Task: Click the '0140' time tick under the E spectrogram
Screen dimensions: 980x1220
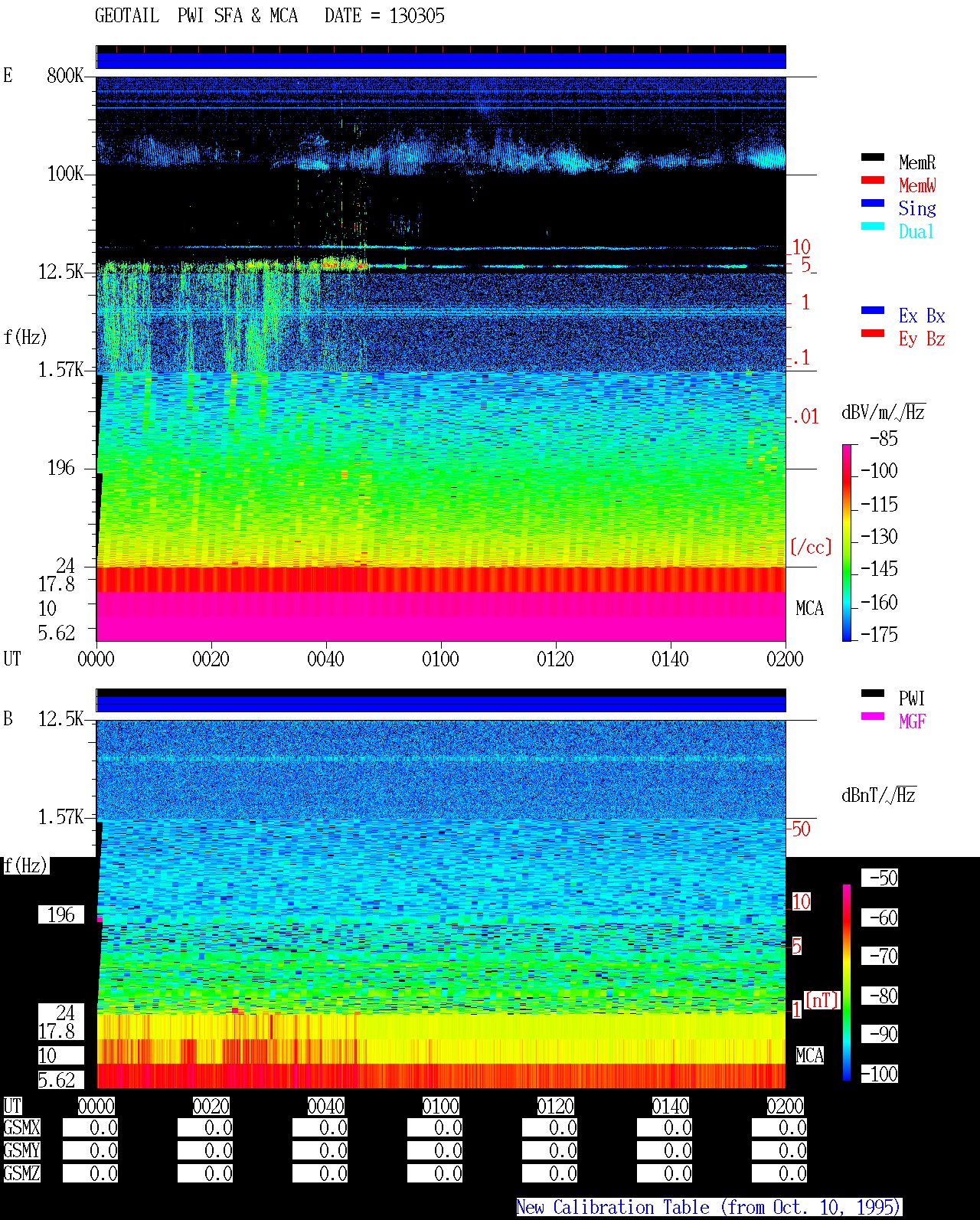Action: click(x=670, y=659)
